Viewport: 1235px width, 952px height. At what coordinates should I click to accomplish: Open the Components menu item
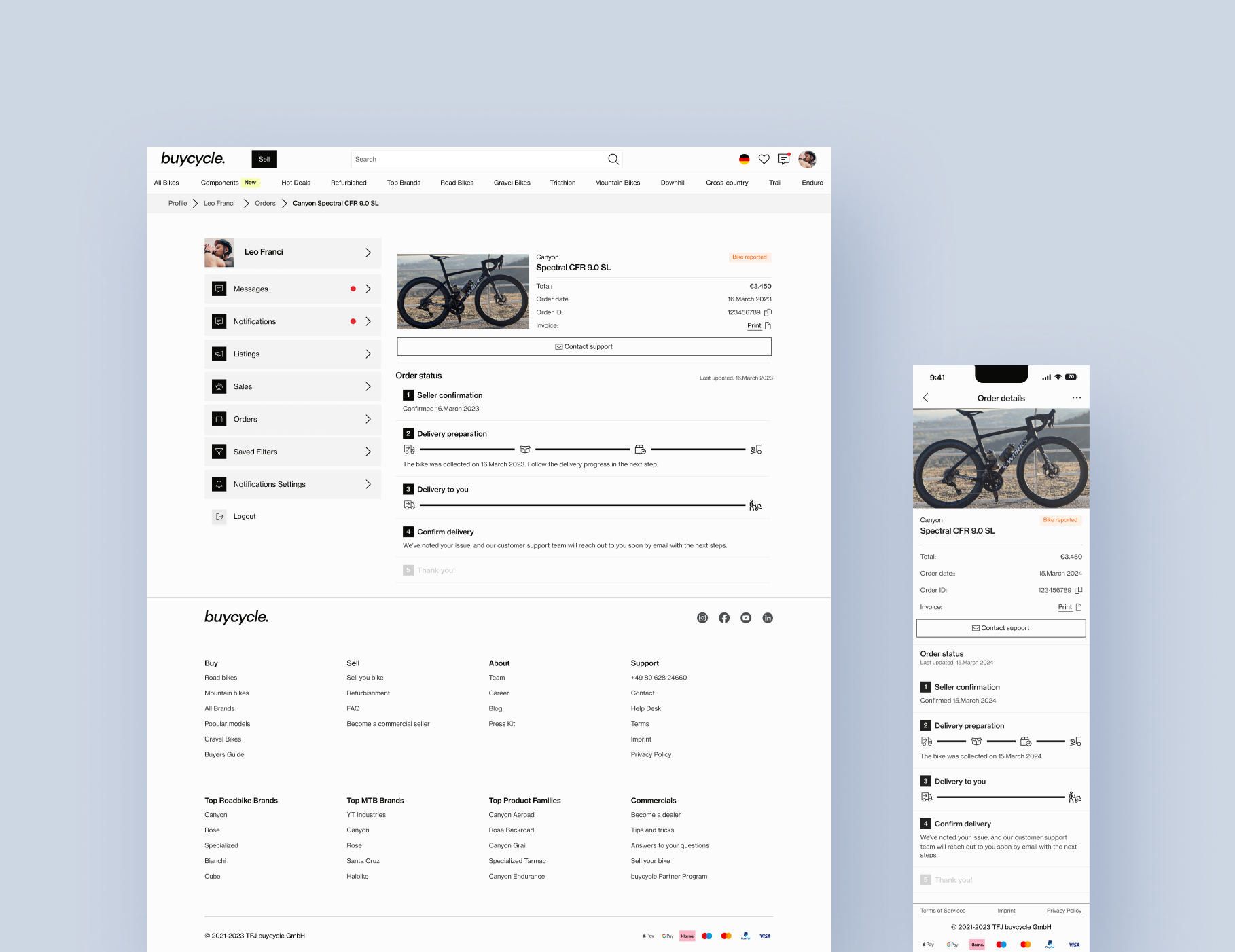pyautogui.click(x=219, y=183)
